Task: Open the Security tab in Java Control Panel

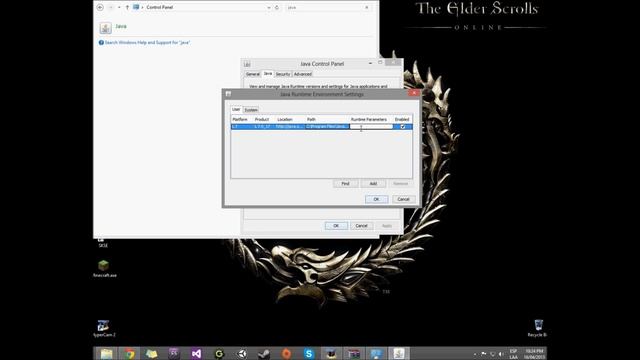Action: coord(282,74)
